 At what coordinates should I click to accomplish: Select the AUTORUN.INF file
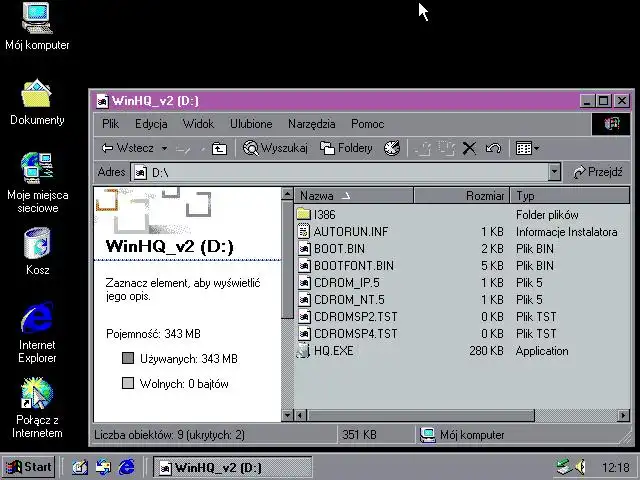click(343, 231)
